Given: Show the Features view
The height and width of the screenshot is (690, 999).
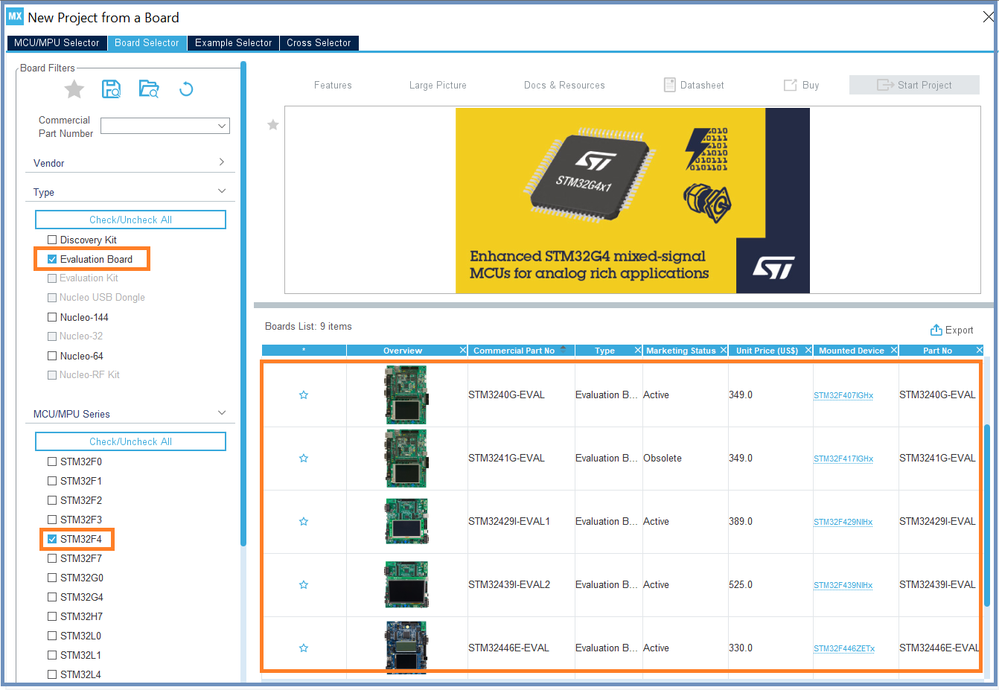Looking at the screenshot, I should click(x=333, y=85).
